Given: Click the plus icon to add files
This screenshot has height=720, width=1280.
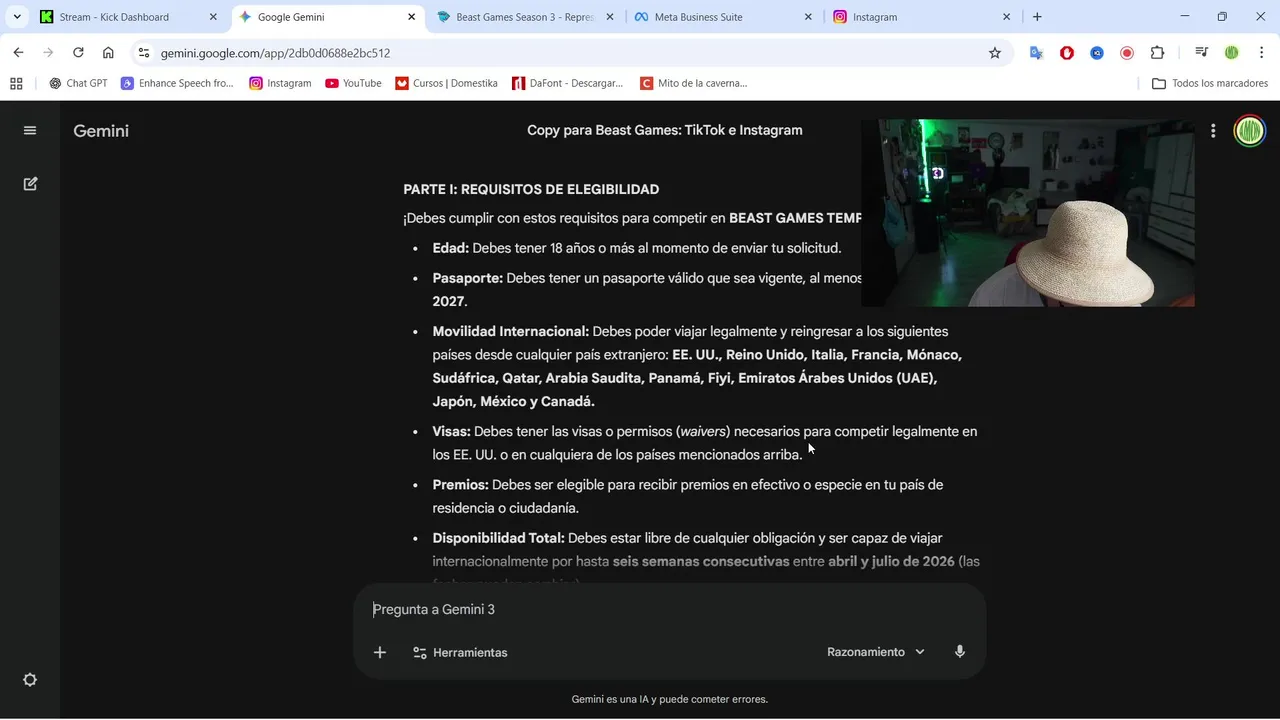Looking at the screenshot, I should coord(380,653).
